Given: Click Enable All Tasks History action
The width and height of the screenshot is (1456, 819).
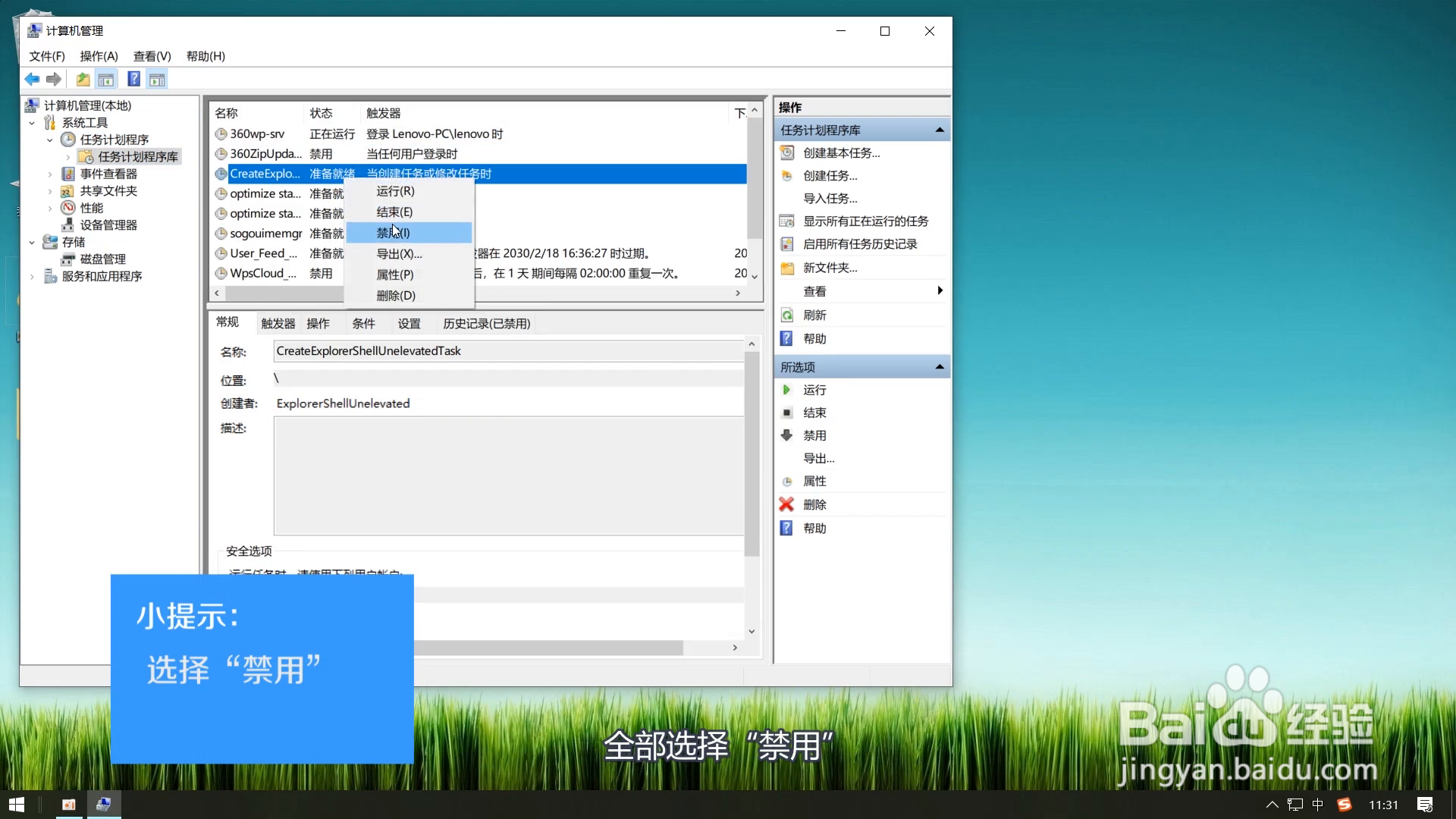Looking at the screenshot, I should pos(860,244).
